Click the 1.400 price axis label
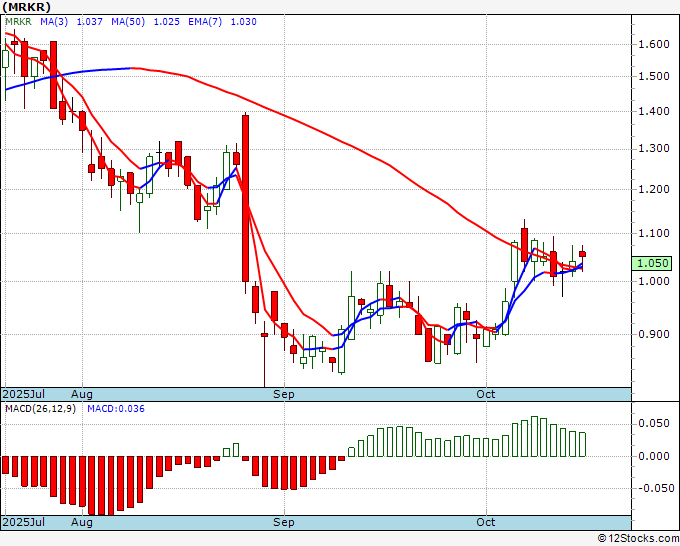Image resolution: width=680 pixels, height=546 pixels. point(654,111)
